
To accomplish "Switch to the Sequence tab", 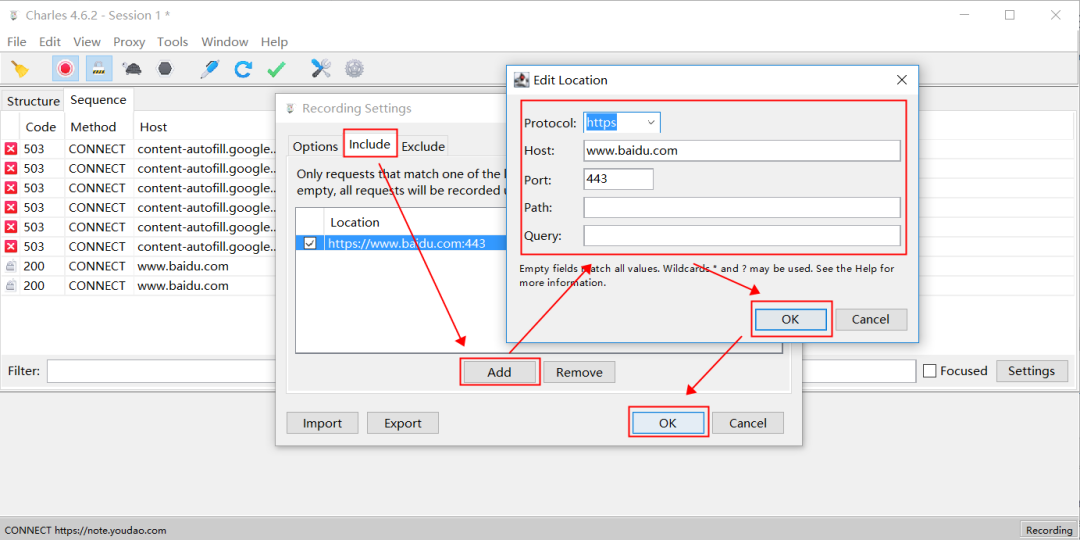I will tap(98, 100).
